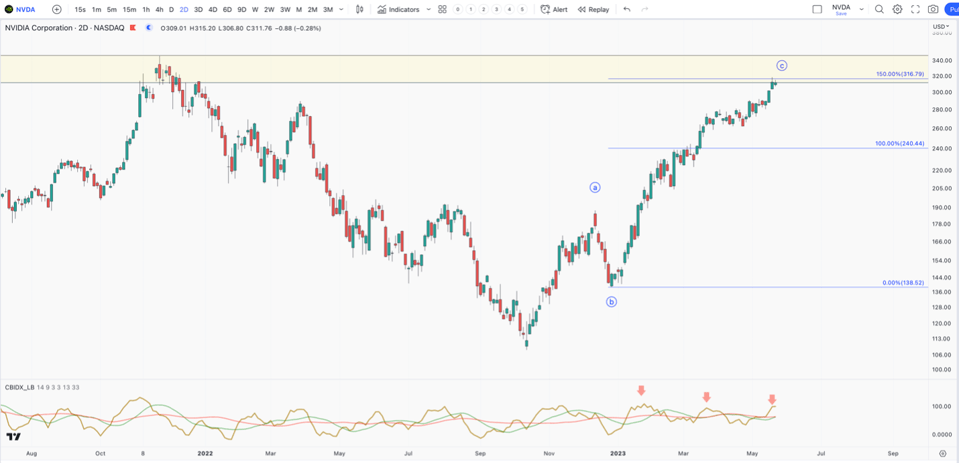Redo the chart action
Viewport: 959px width, 465px height.
coord(644,10)
